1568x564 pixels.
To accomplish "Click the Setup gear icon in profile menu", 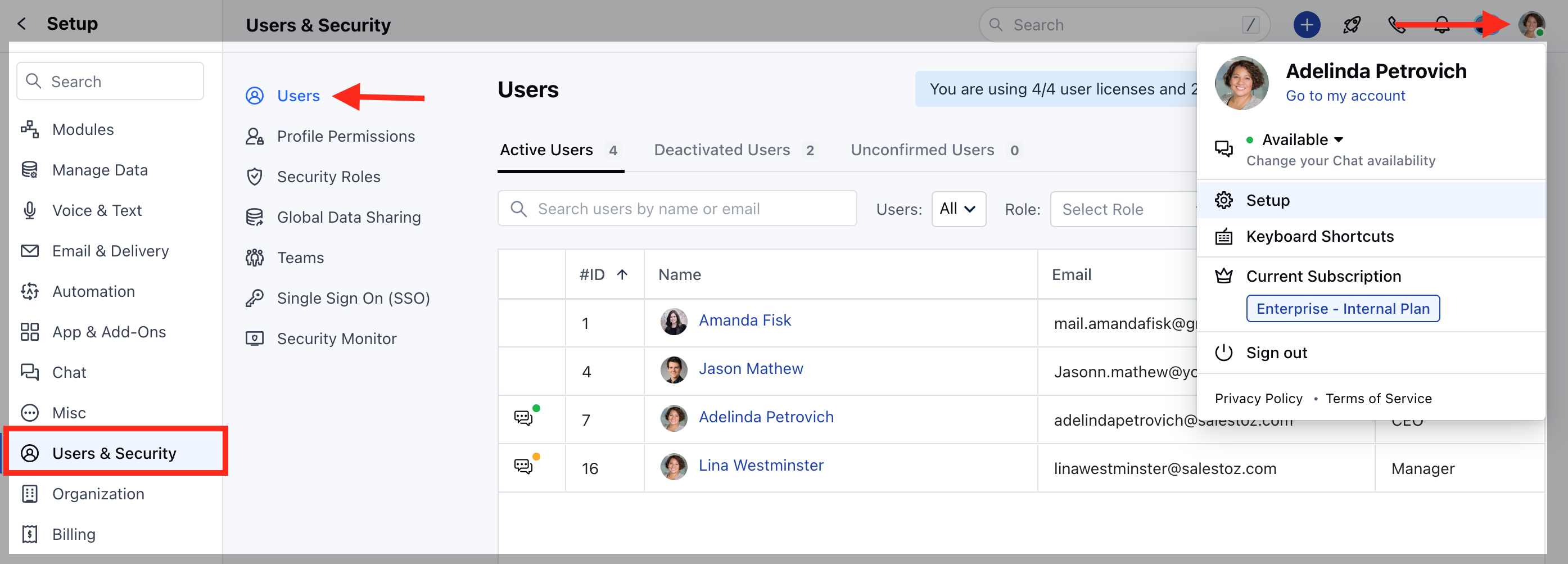I will tap(1223, 200).
